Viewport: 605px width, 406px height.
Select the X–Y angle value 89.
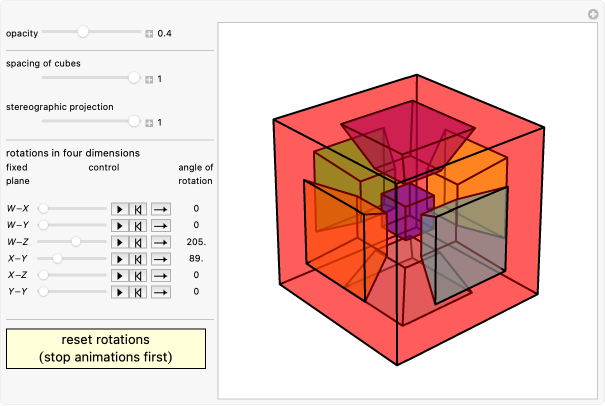[x=196, y=259]
